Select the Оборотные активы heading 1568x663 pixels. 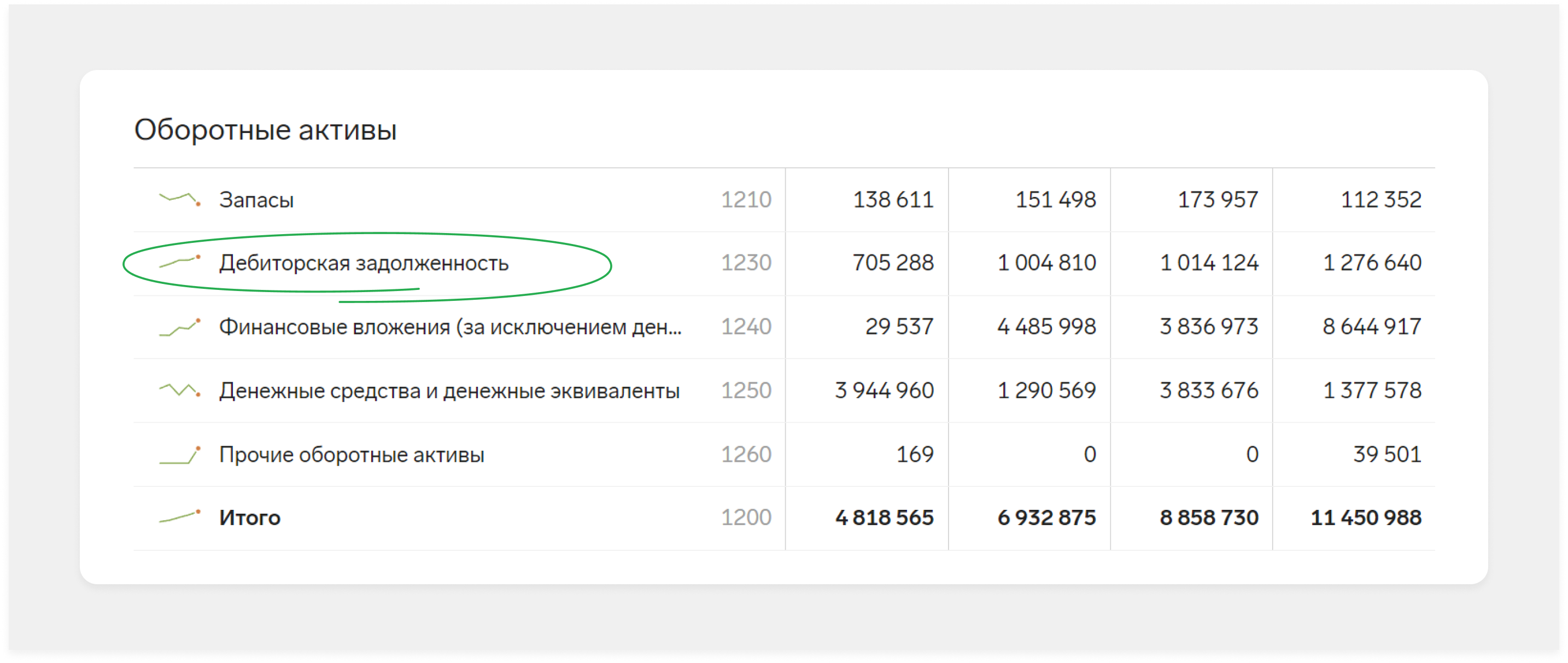point(265,130)
